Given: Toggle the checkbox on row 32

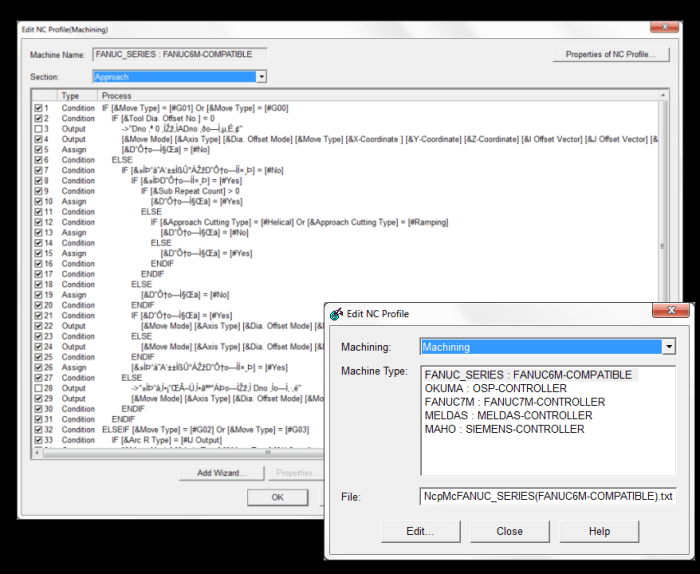Looking at the screenshot, I should (x=38, y=429).
